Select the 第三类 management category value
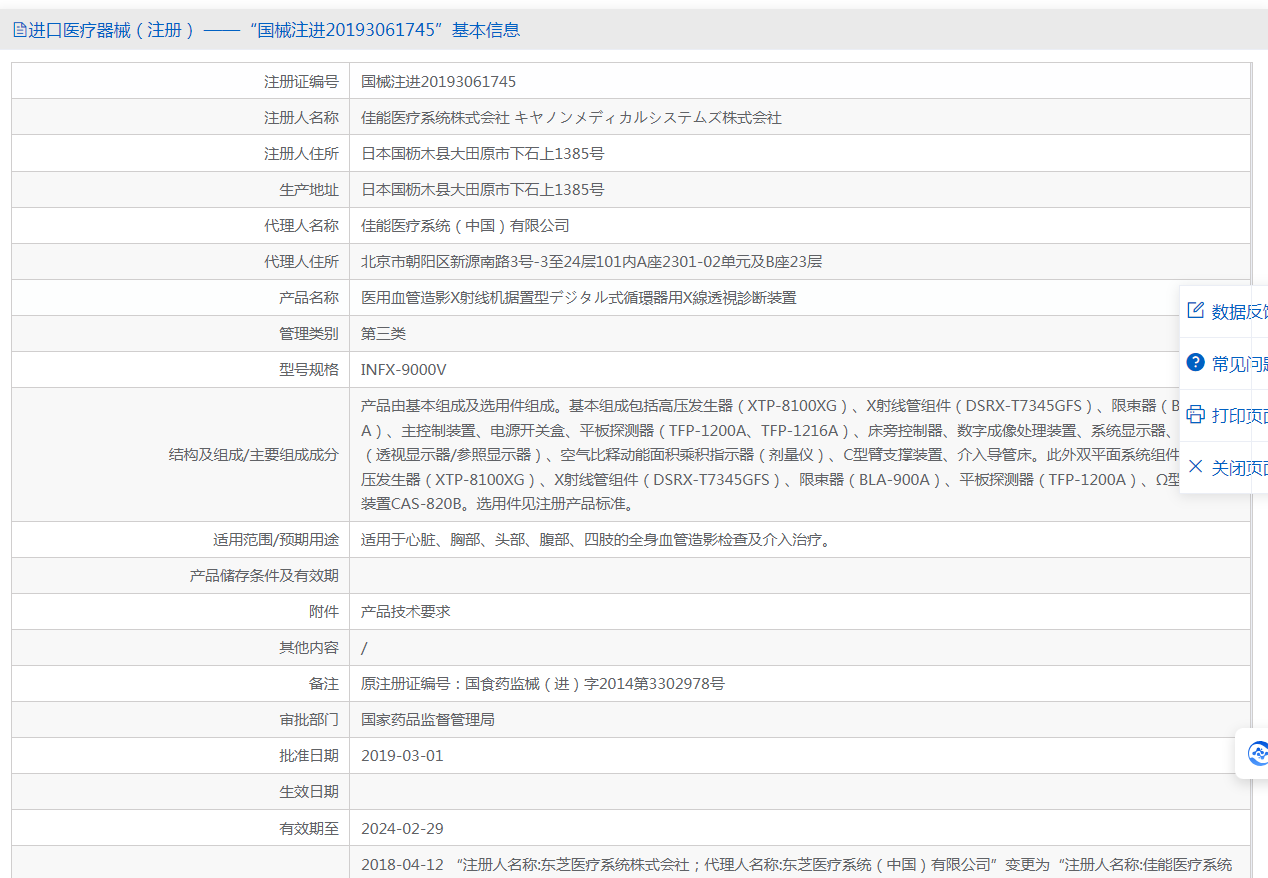 point(383,333)
